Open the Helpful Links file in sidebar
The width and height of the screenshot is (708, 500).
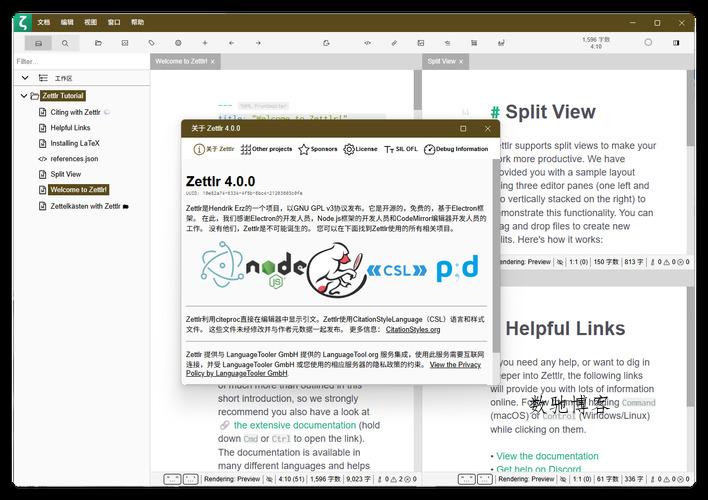point(70,128)
